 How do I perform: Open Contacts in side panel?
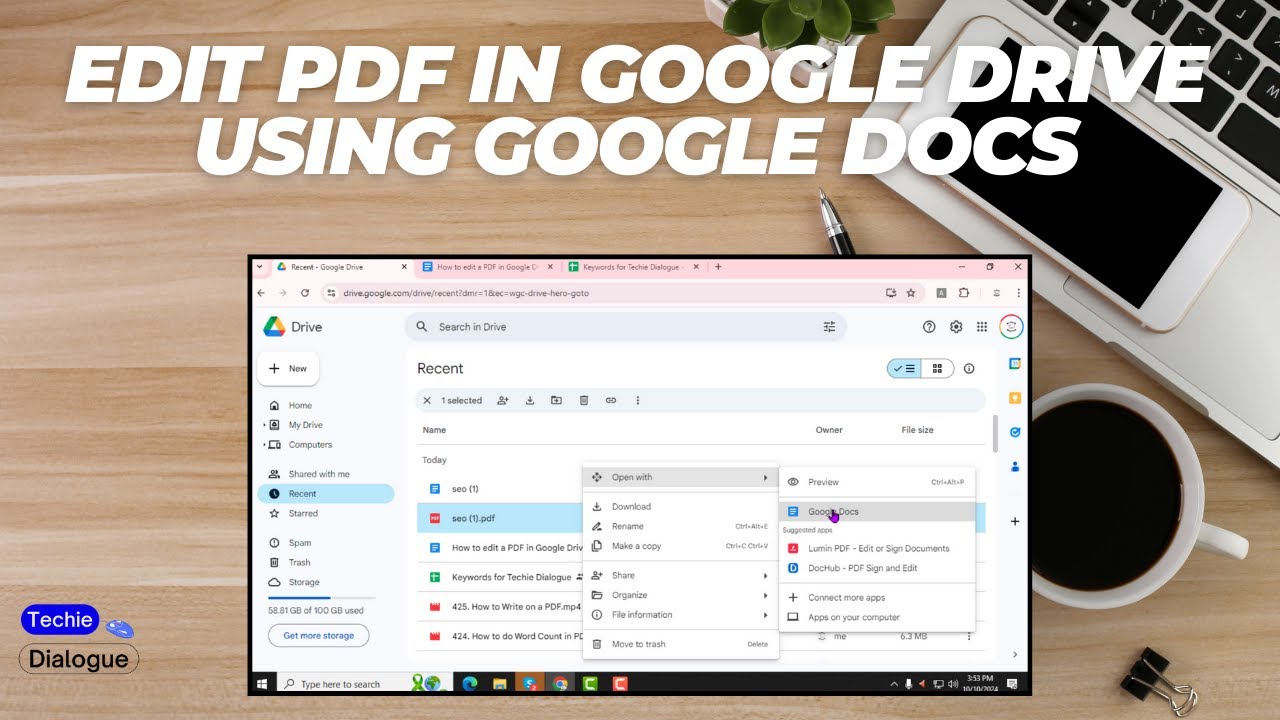(x=1015, y=466)
